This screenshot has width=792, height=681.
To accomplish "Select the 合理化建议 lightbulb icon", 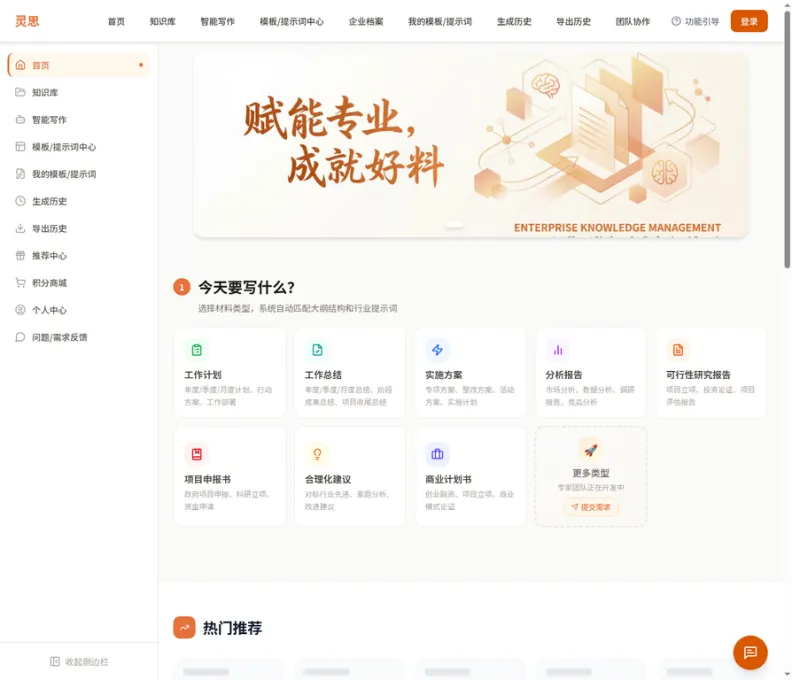I will 317,454.
